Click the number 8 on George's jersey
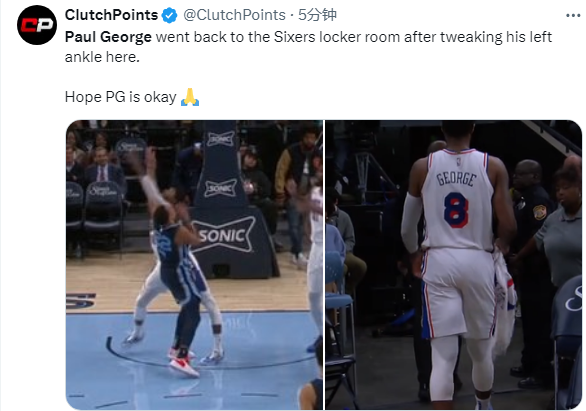Viewport: 586px width, 411px height. (456, 210)
